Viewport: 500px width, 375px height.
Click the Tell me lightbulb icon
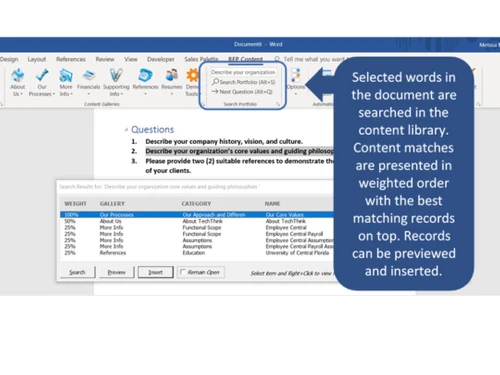tap(277, 59)
